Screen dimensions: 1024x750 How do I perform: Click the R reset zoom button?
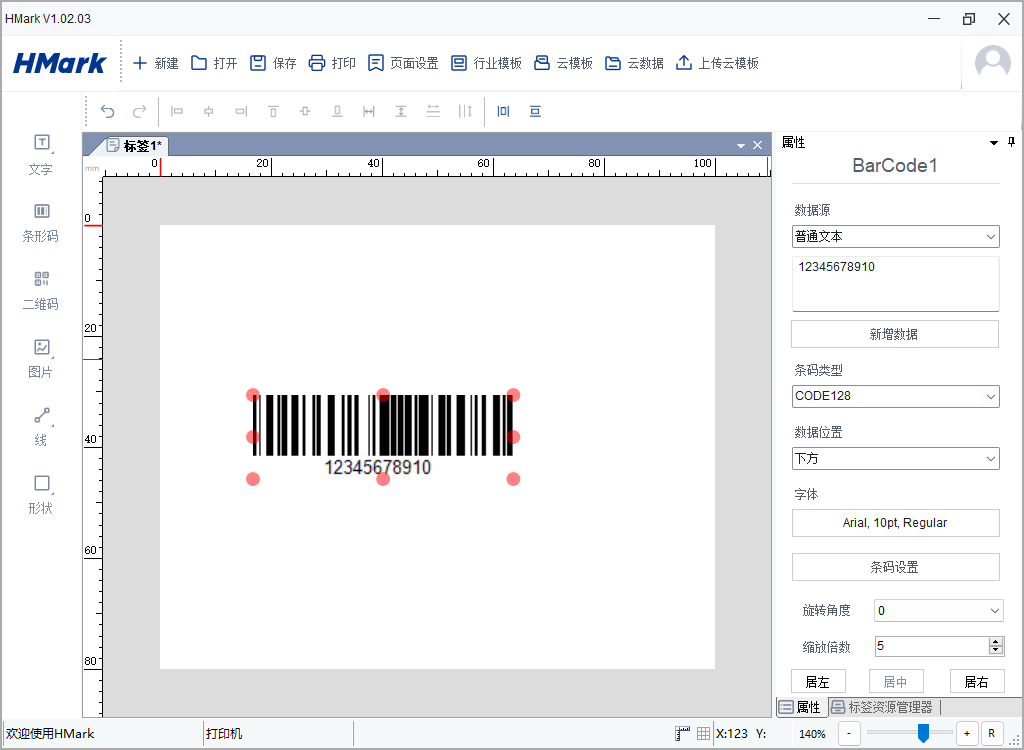pos(991,733)
